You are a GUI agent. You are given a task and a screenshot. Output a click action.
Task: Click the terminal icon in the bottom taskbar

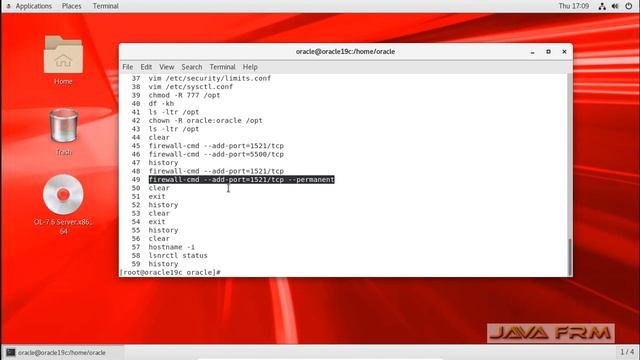click(11, 352)
